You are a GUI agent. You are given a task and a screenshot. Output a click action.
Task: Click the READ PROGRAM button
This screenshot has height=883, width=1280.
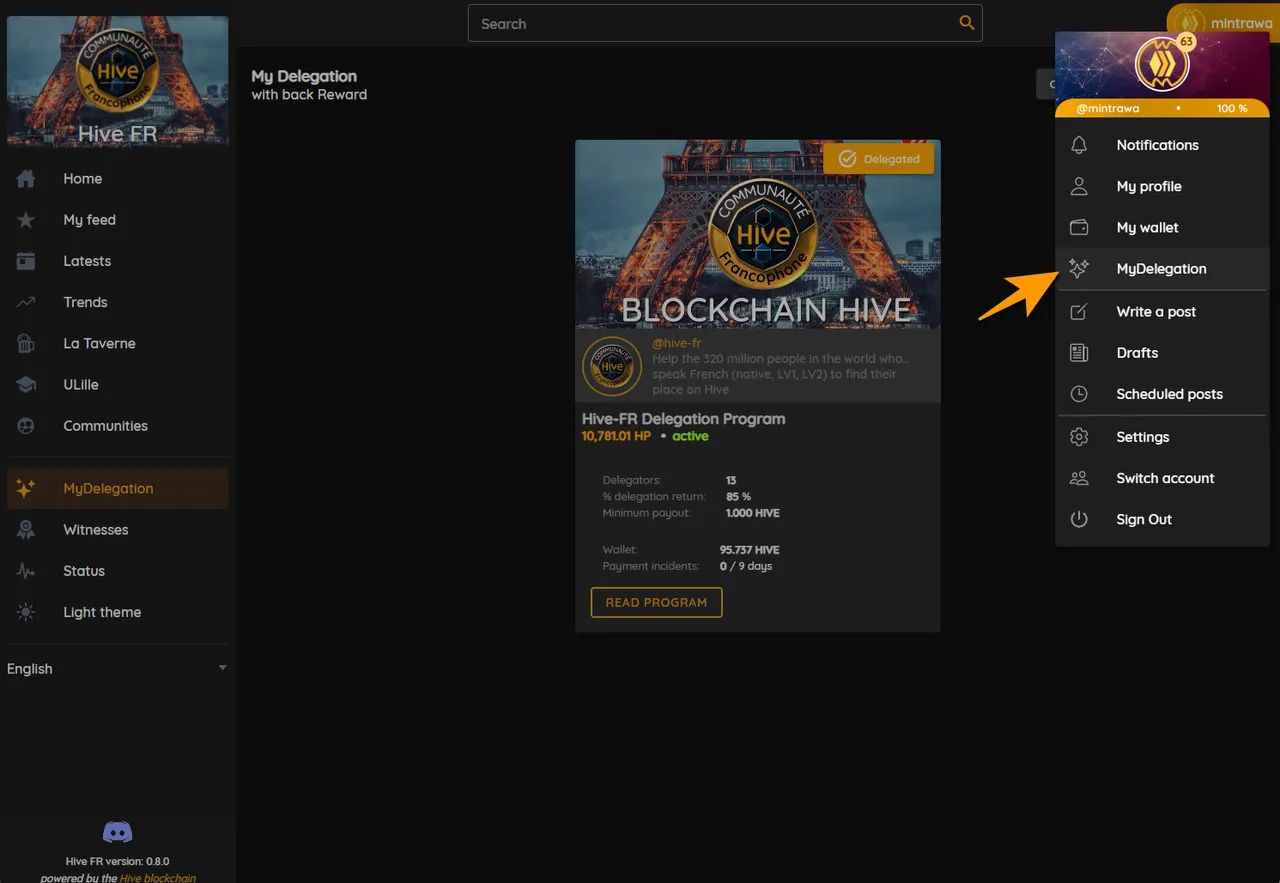tap(656, 602)
